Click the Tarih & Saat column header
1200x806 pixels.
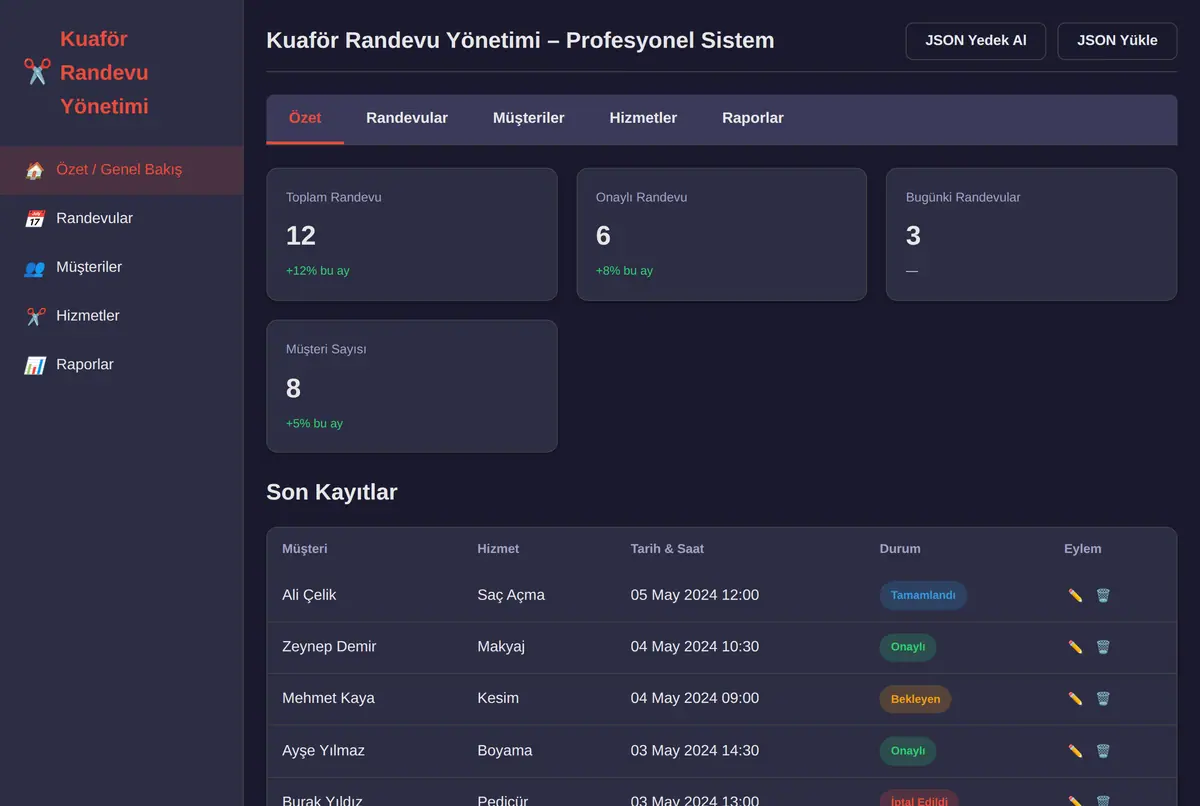tap(667, 549)
